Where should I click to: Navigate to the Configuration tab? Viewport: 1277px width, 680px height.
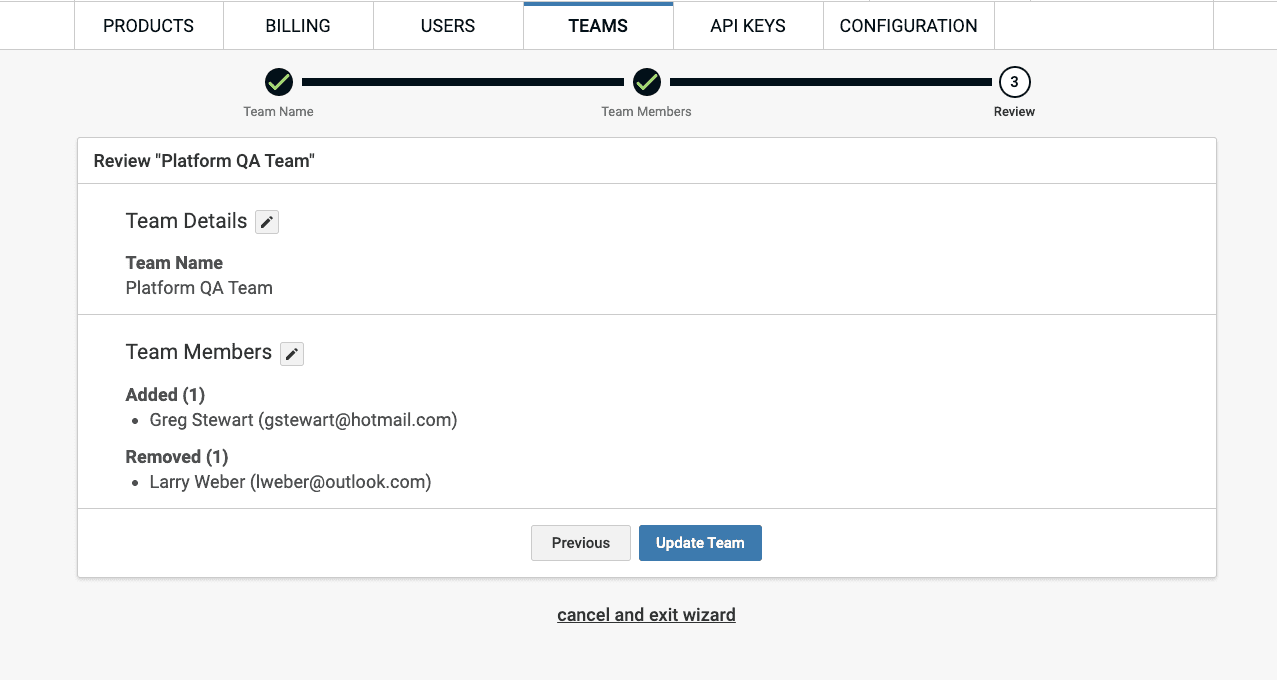tap(908, 26)
